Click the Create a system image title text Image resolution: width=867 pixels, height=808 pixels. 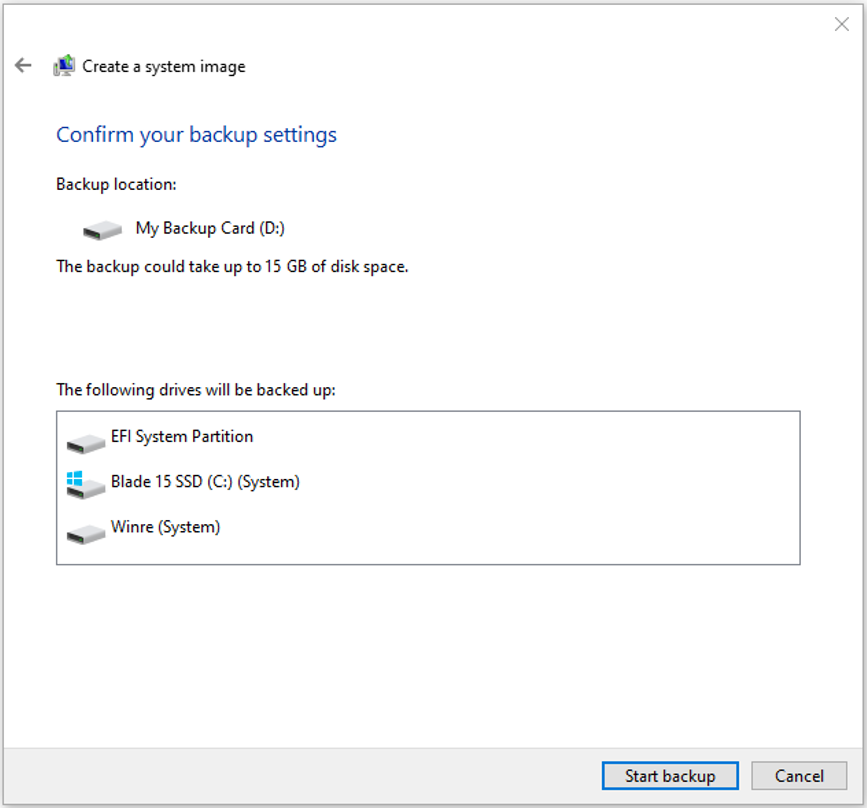point(163,66)
